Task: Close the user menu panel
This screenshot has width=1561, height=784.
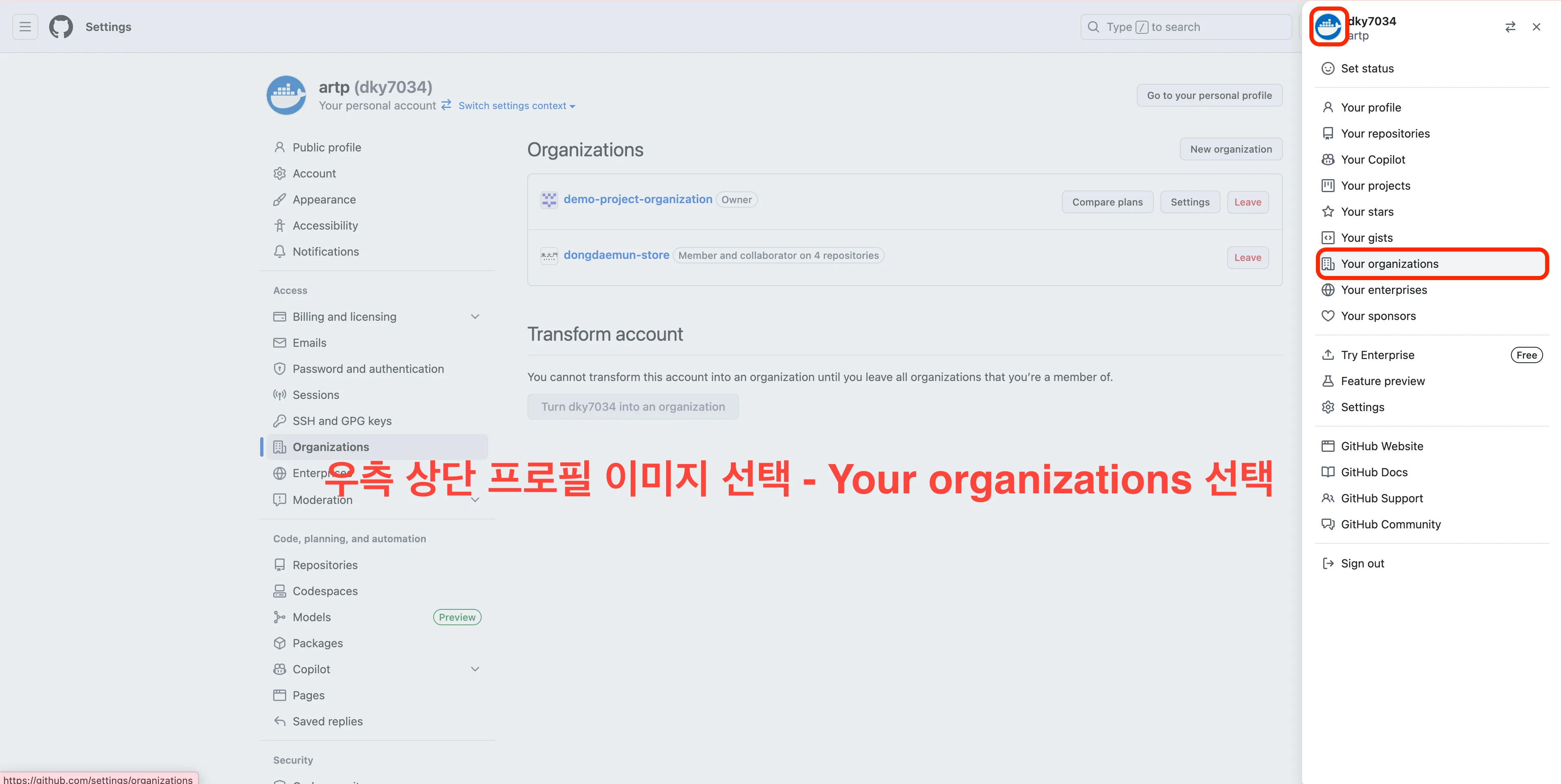Action: point(1536,26)
